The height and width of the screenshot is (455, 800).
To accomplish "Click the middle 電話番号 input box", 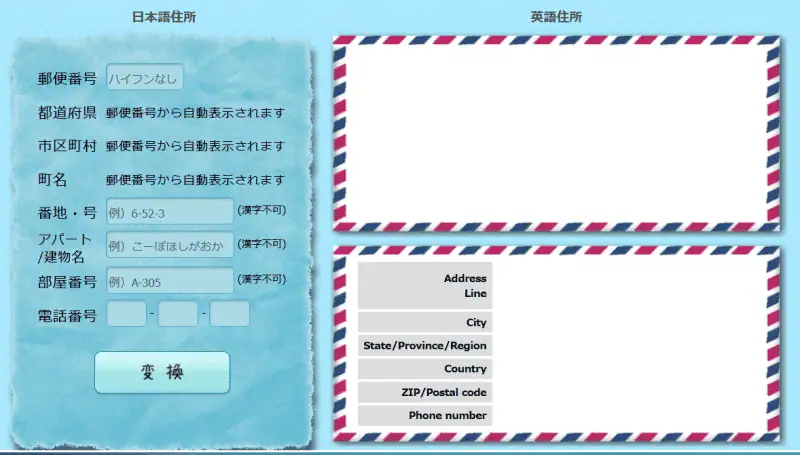I will pos(178,314).
